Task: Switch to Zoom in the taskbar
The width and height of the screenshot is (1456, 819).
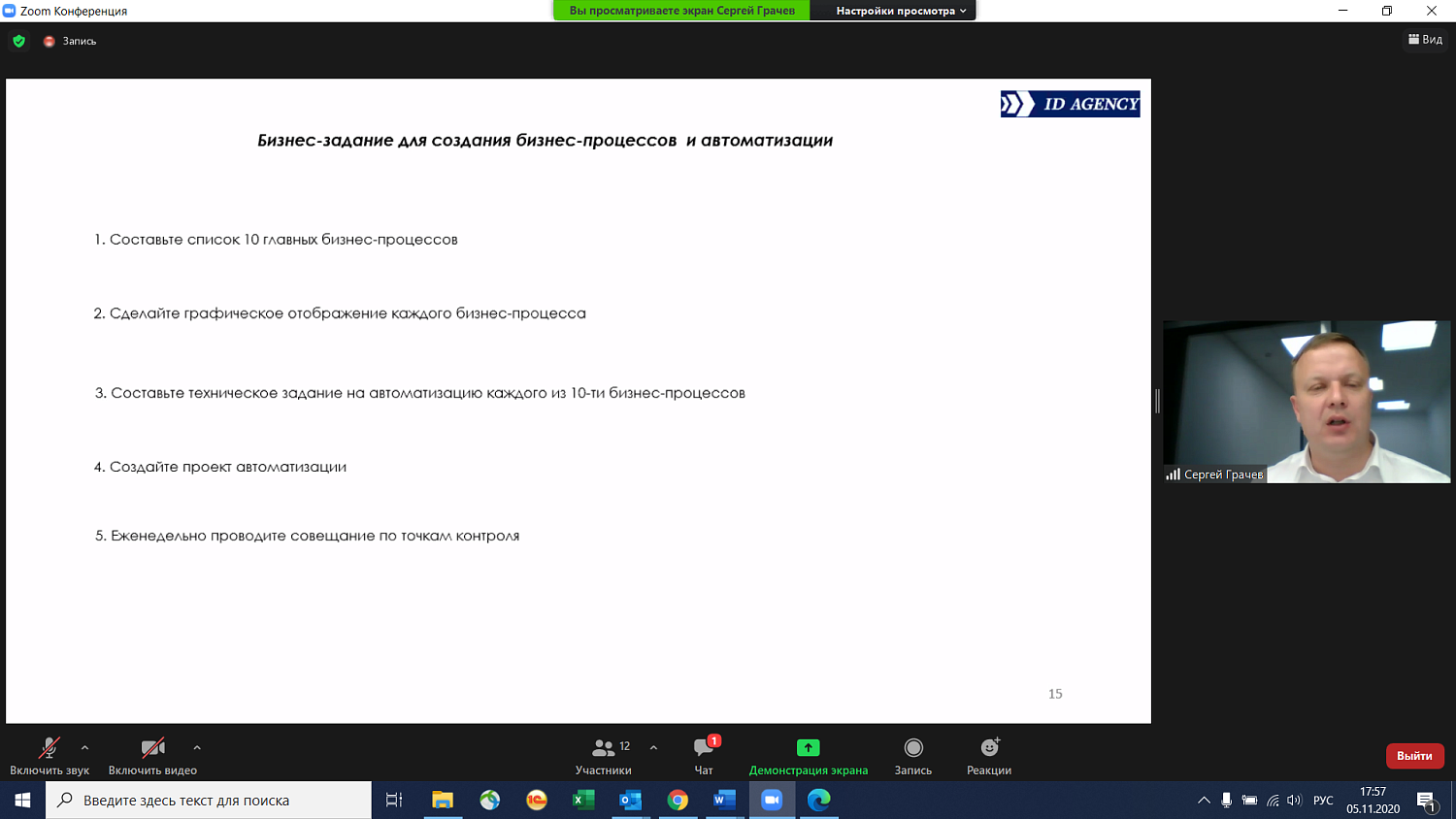Action: point(772,800)
